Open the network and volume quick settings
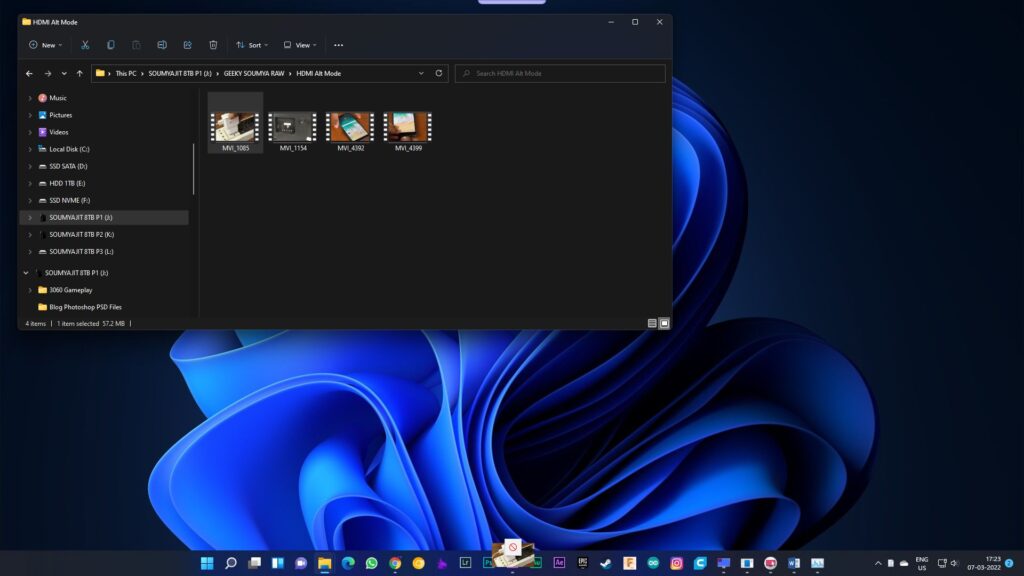Viewport: 1024px width, 576px height. coord(948,563)
